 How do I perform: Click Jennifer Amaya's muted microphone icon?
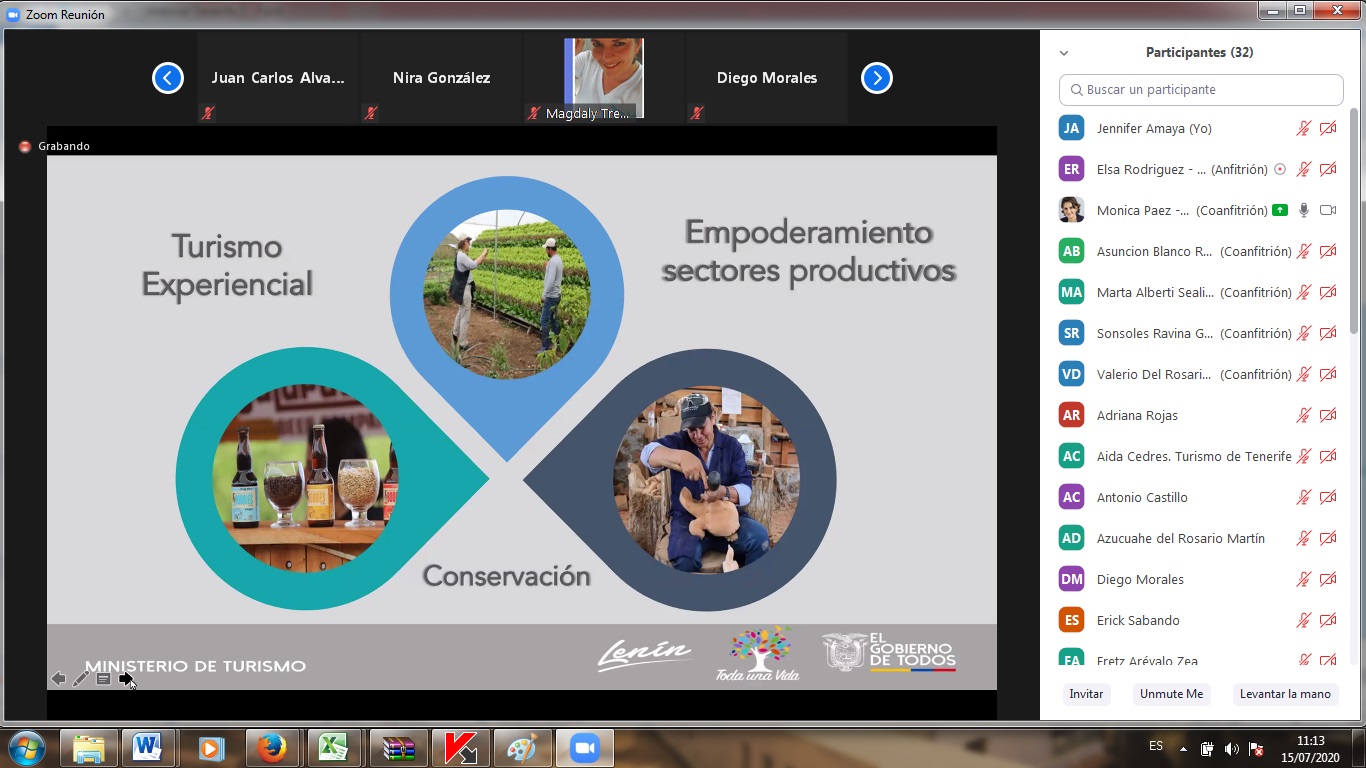1304,128
